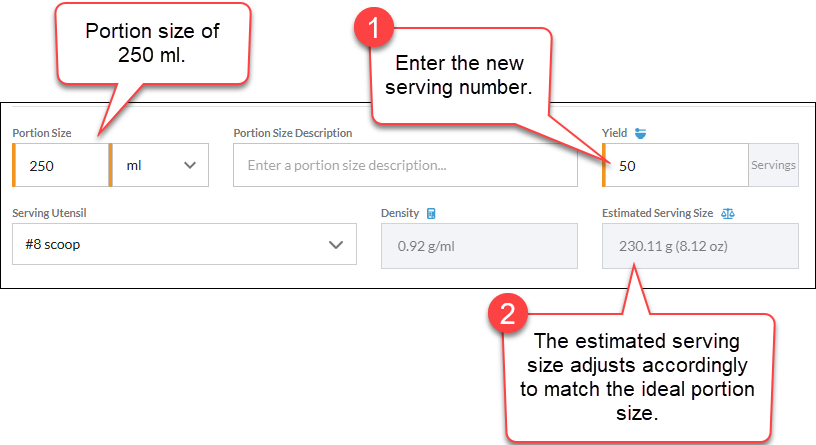Screen dimensions: 816x445
Task: Click the Yield label text
Action: [x=614, y=133]
